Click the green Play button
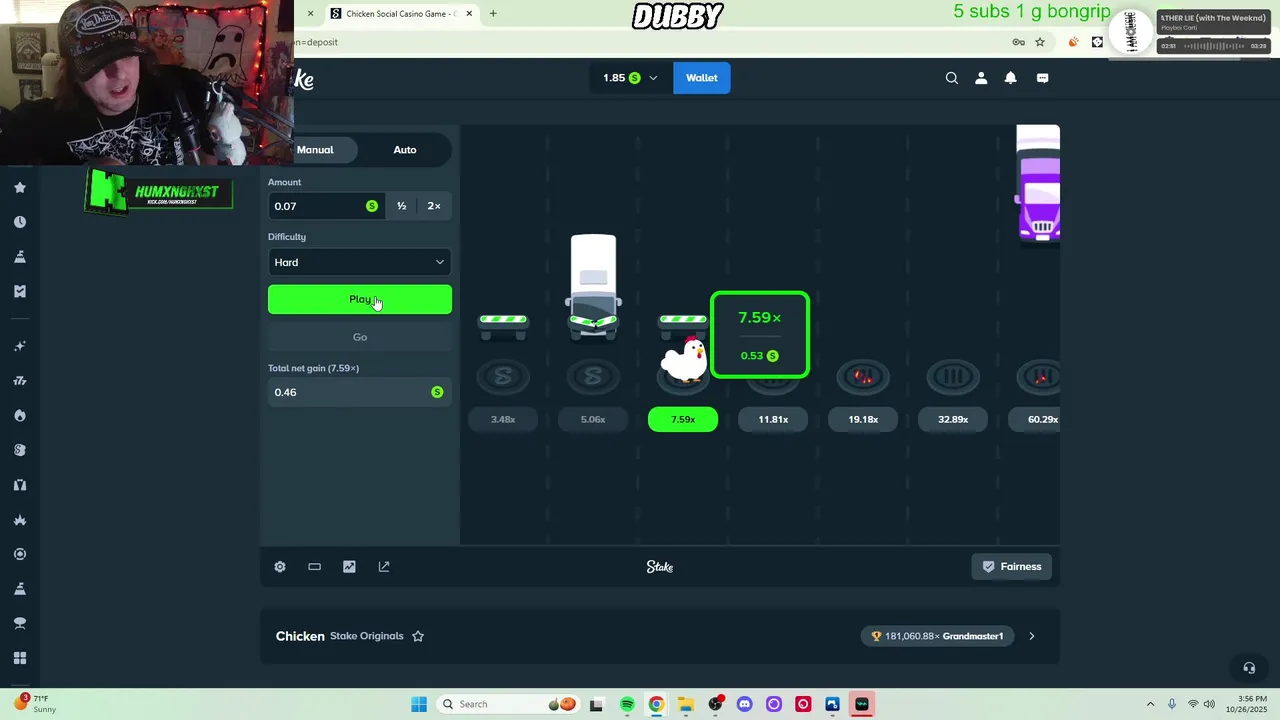 point(360,299)
